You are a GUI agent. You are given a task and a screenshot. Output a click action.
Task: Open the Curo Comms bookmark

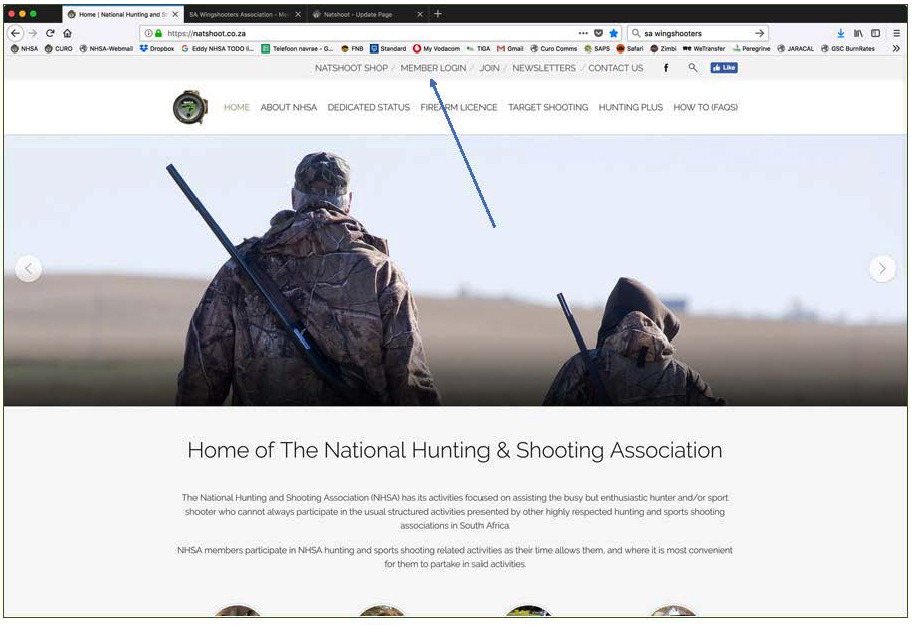pos(554,48)
